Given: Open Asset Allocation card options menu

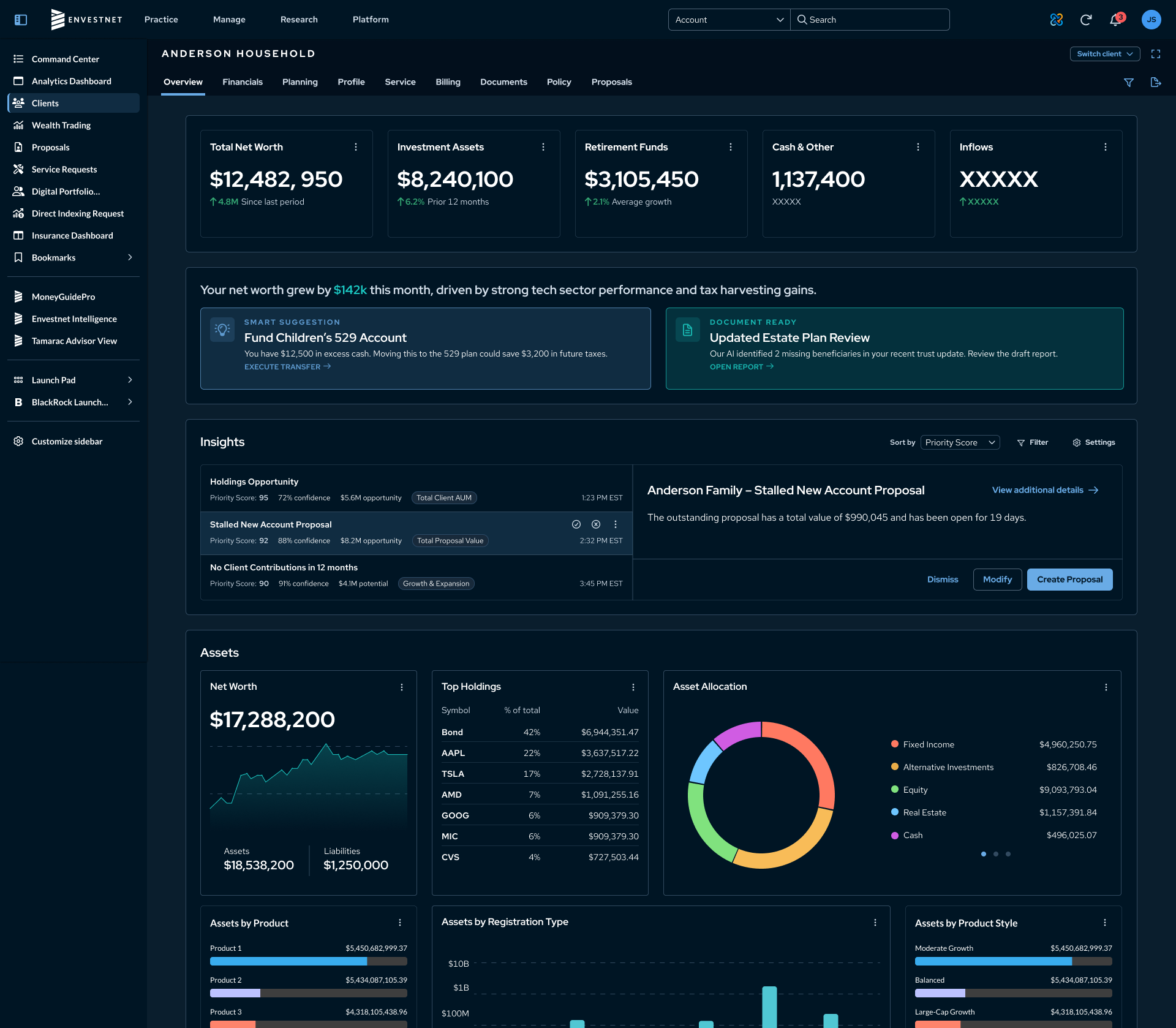Looking at the screenshot, I should pos(1106,687).
